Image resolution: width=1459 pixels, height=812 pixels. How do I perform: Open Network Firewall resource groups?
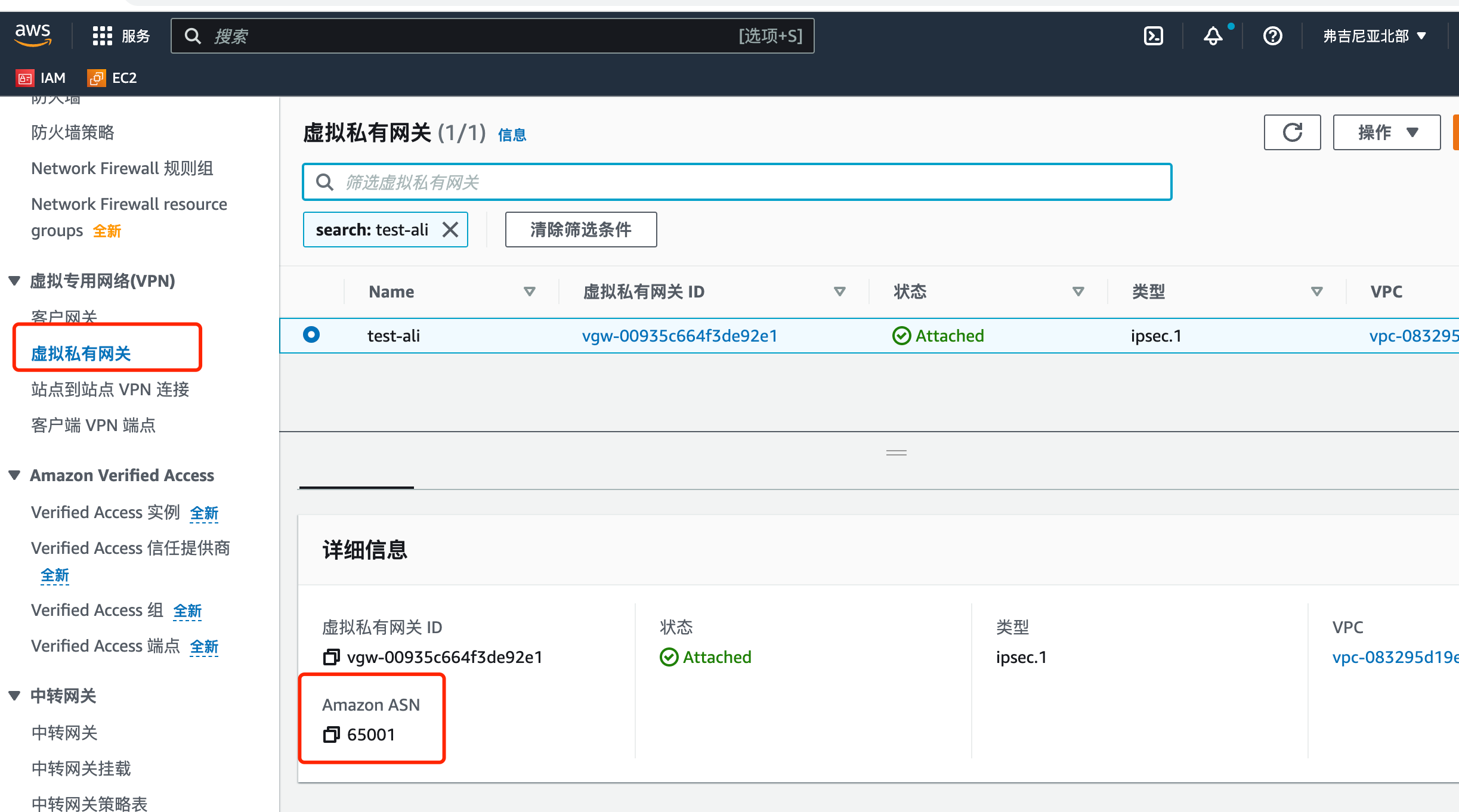[x=129, y=217]
